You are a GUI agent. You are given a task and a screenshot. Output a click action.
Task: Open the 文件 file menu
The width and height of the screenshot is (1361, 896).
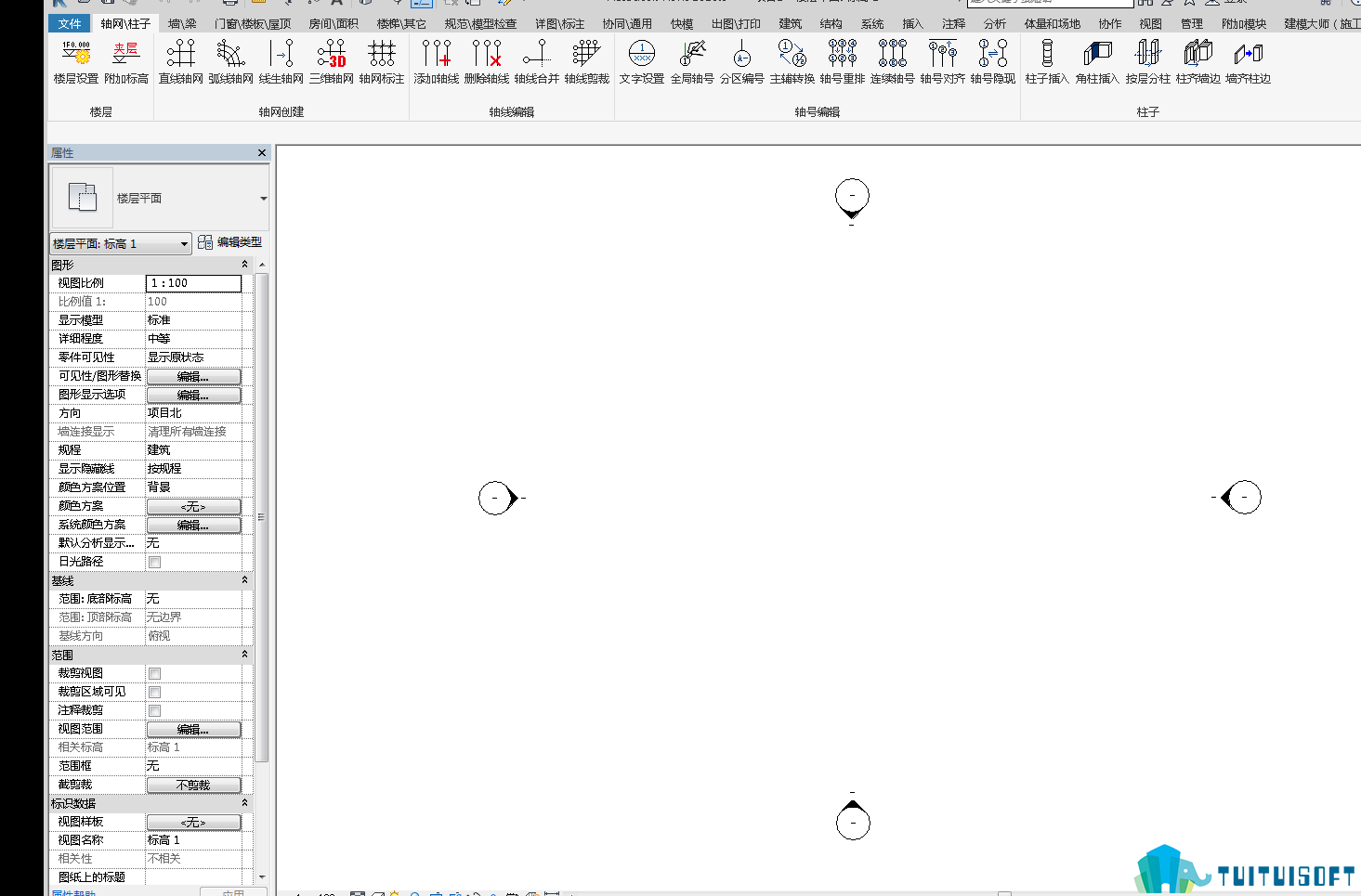point(70,23)
